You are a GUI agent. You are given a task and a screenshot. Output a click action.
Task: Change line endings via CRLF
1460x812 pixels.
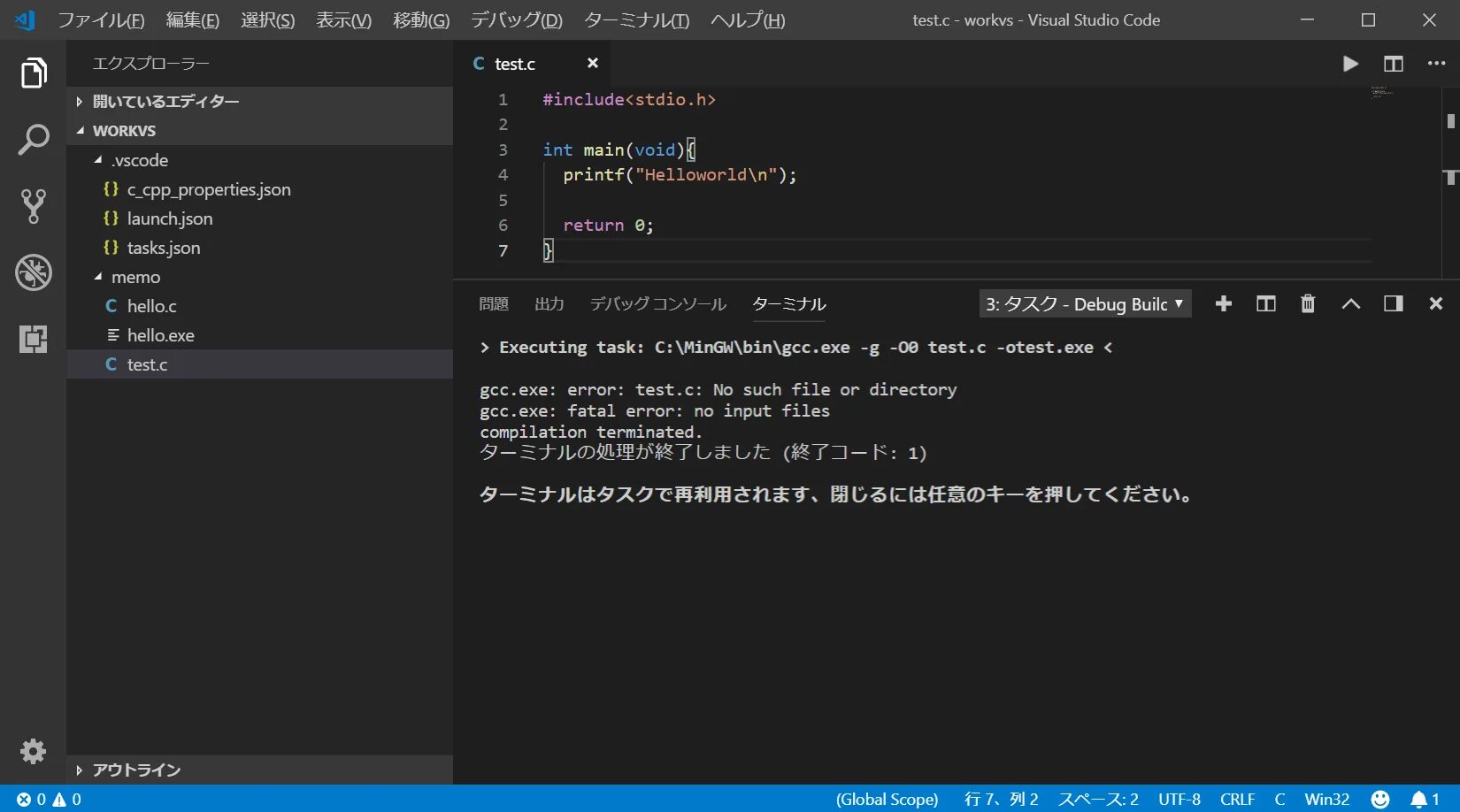coord(1237,800)
